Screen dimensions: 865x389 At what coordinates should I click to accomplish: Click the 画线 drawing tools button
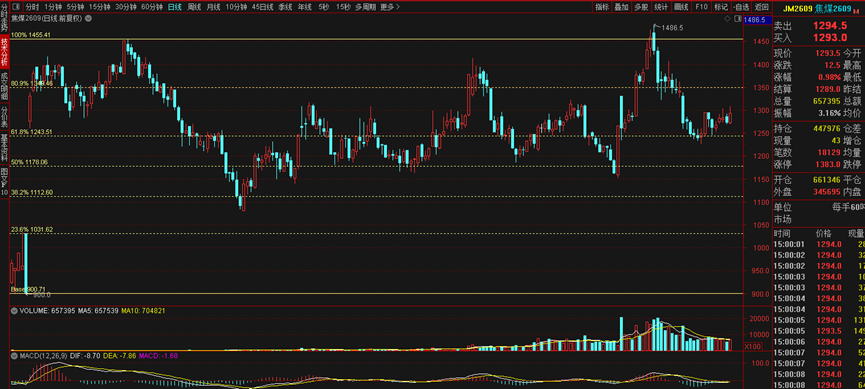click(x=681, y=7)
